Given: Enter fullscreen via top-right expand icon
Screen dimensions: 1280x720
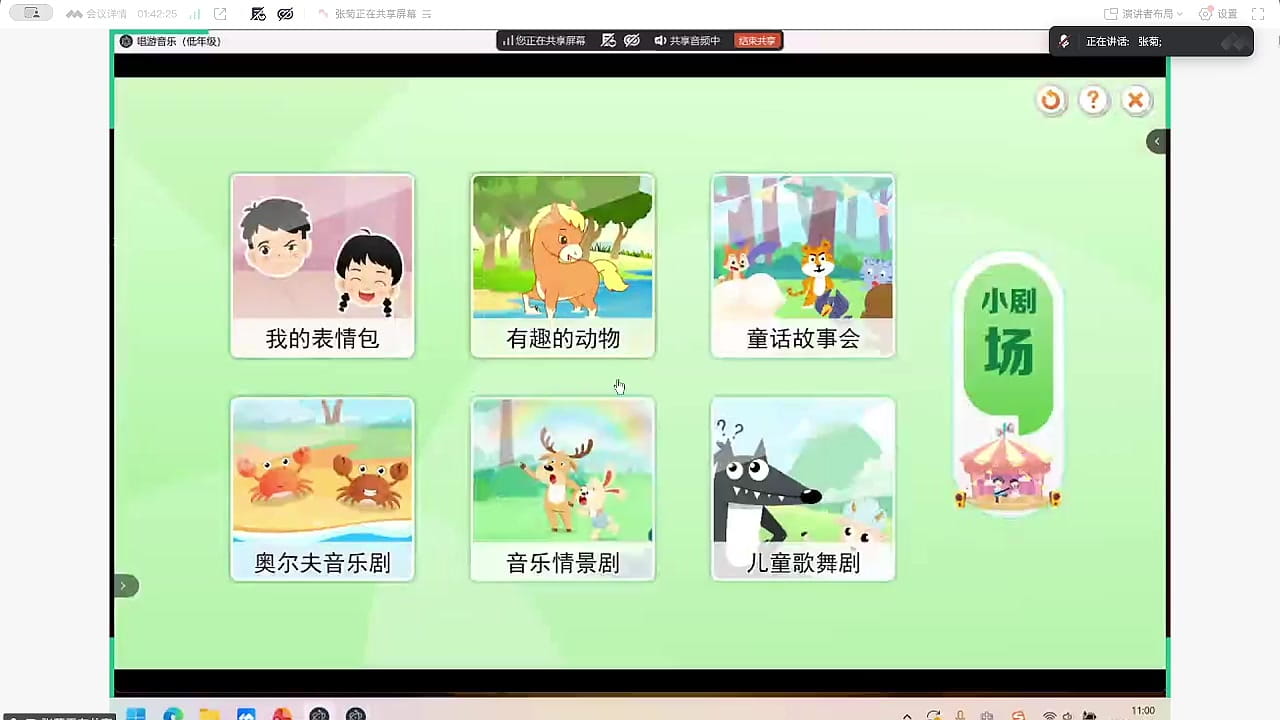Looking at the screenshot, I should (1259, 14).
